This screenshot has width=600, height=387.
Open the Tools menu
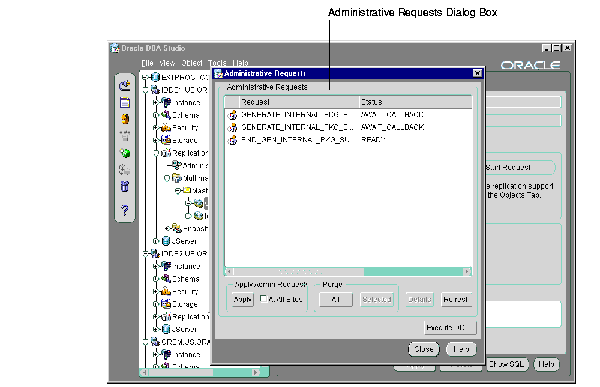[217, 63]
